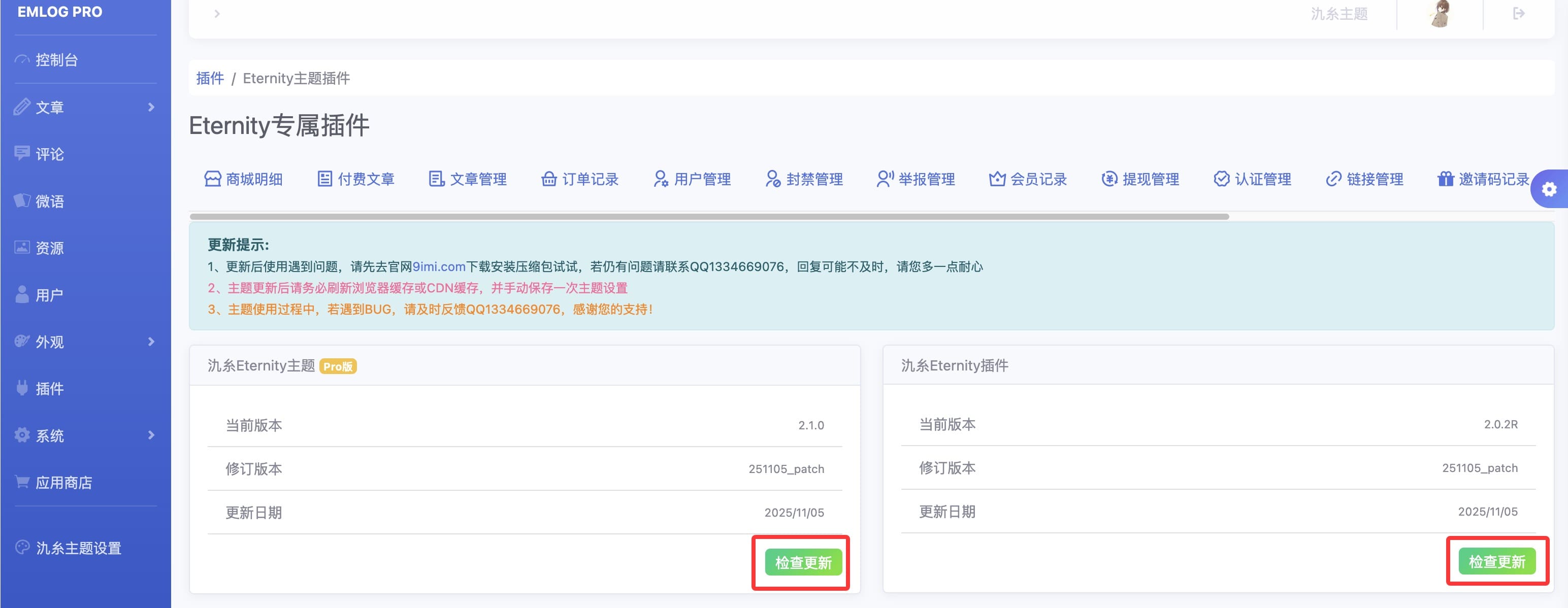Expand the top bar chevron arrow
This screenshot has width=1568, height=608.
pos(217,13)
